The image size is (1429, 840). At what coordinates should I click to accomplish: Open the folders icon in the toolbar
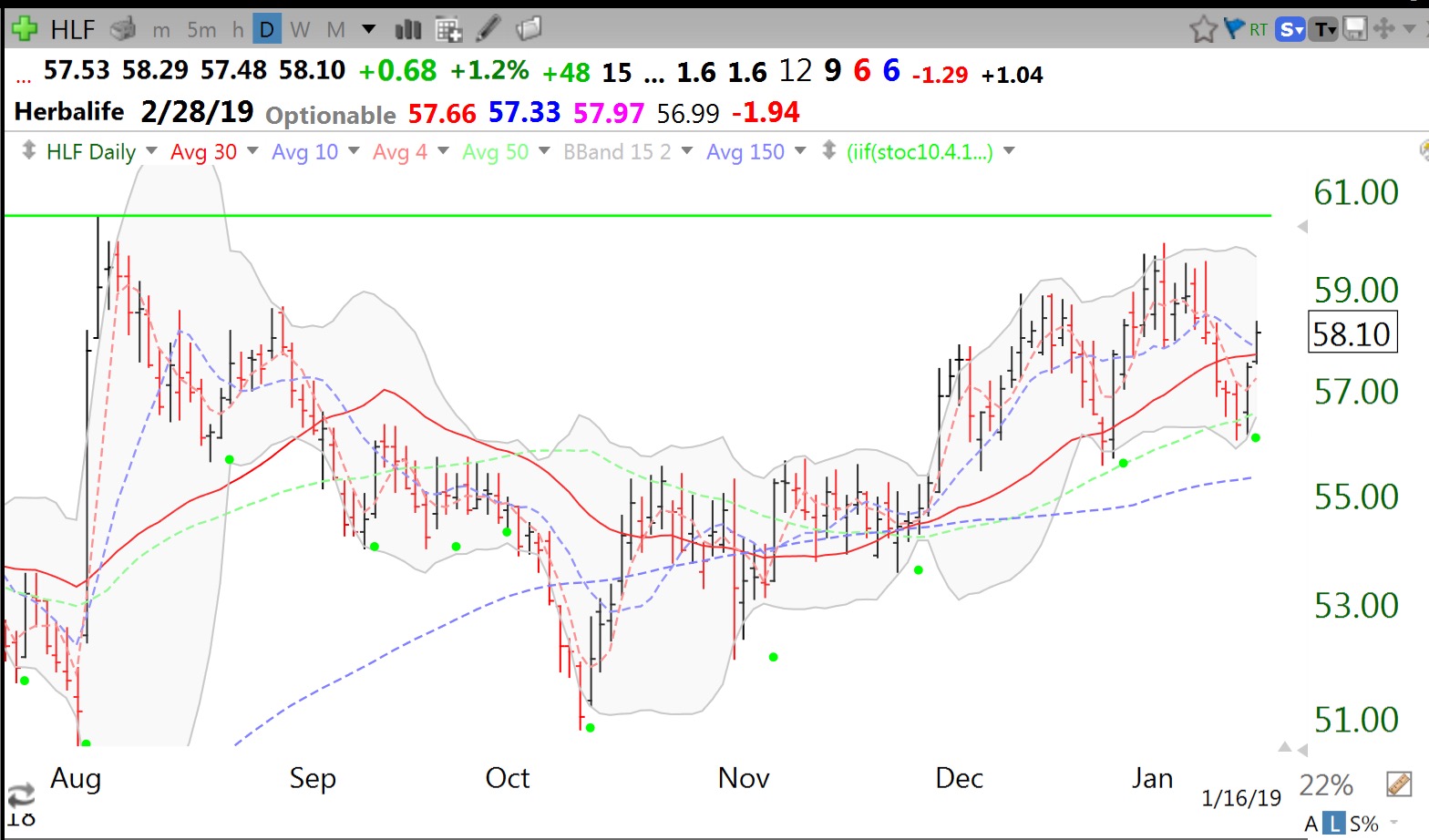pyautogui.click(x=529, y=29)
